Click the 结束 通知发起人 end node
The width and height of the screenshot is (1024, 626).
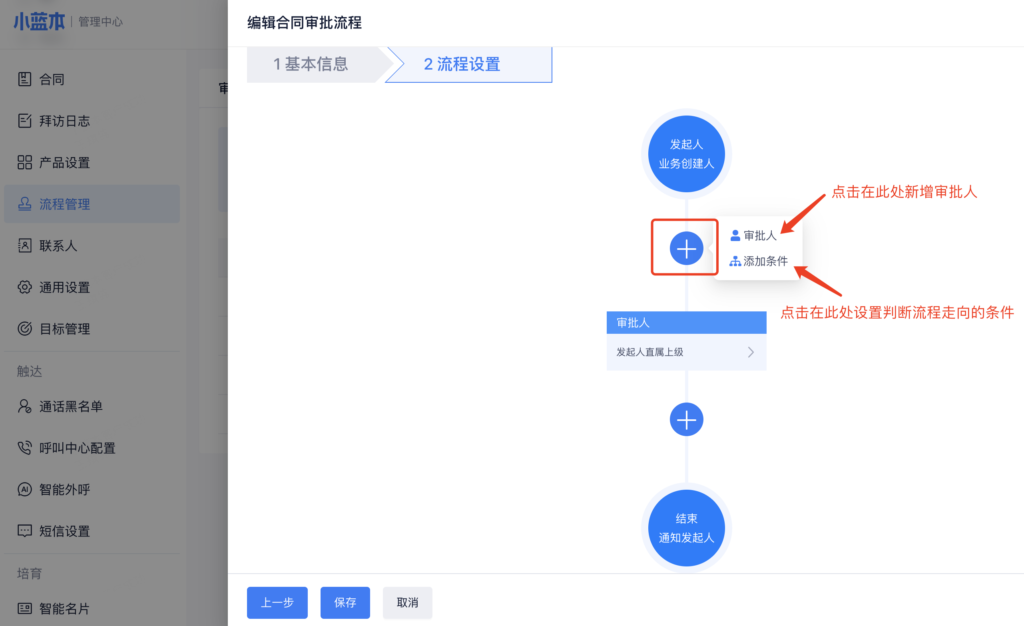(x=686, y=528)
